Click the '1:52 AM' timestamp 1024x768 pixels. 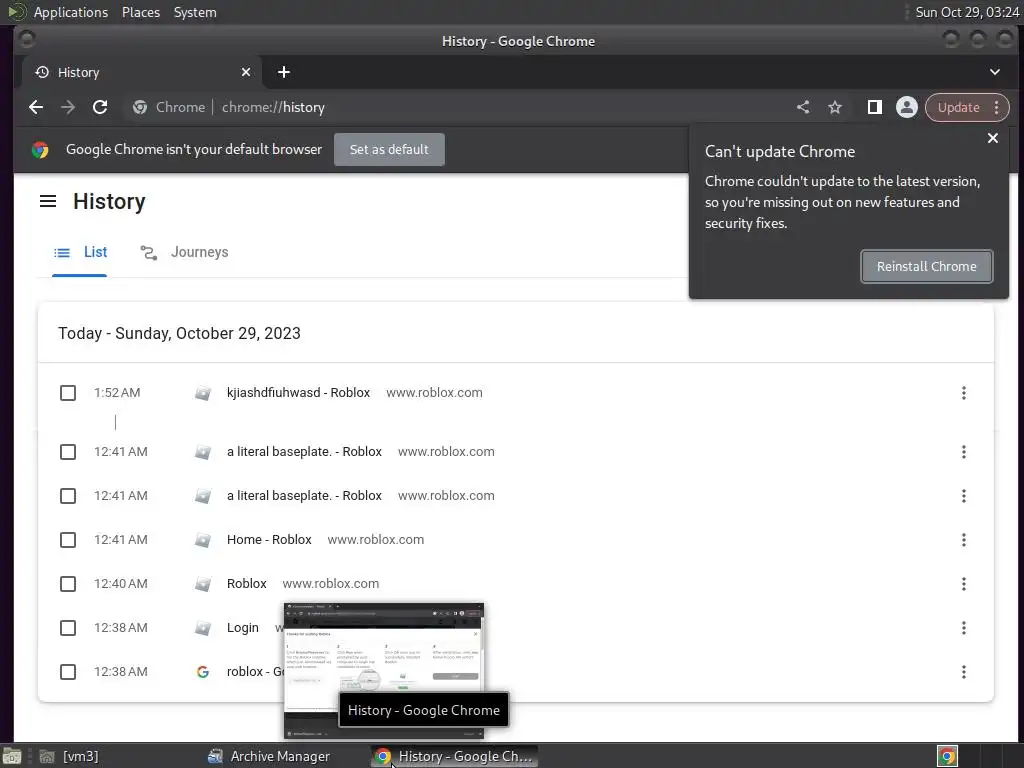coord(117,392)
